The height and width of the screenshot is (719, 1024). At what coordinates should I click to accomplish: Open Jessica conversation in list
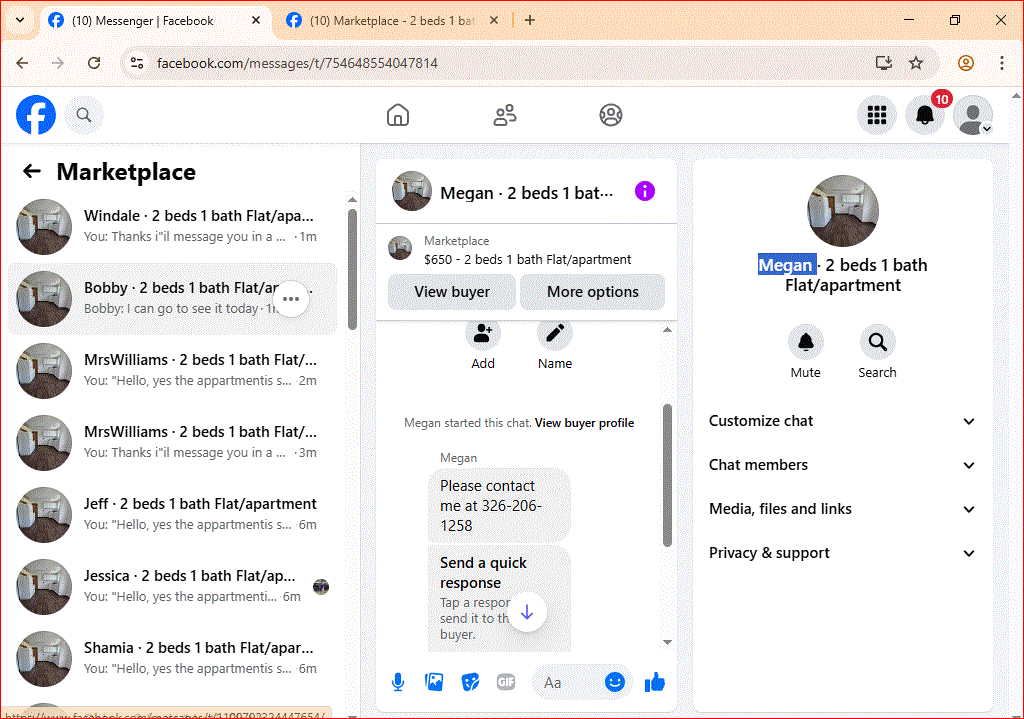click(172, 586)
